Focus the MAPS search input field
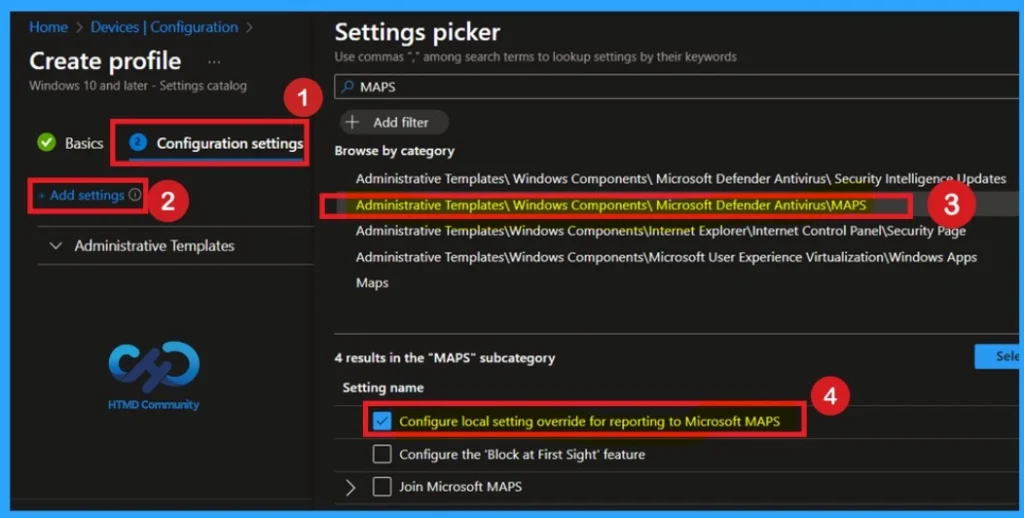 tap(679, 87)
